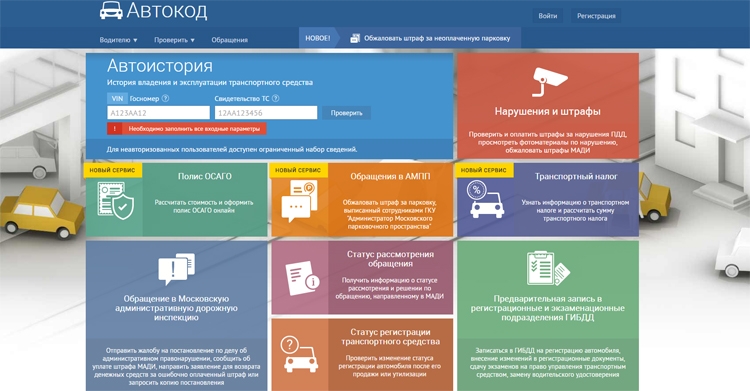Click the Проверить button in the Автоистория form
This screenshot has width=750, height=391.
[346, 113]
